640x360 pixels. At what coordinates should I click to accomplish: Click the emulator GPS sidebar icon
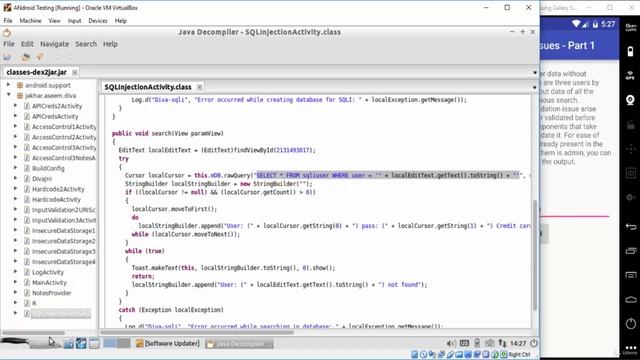coord(631,75)
